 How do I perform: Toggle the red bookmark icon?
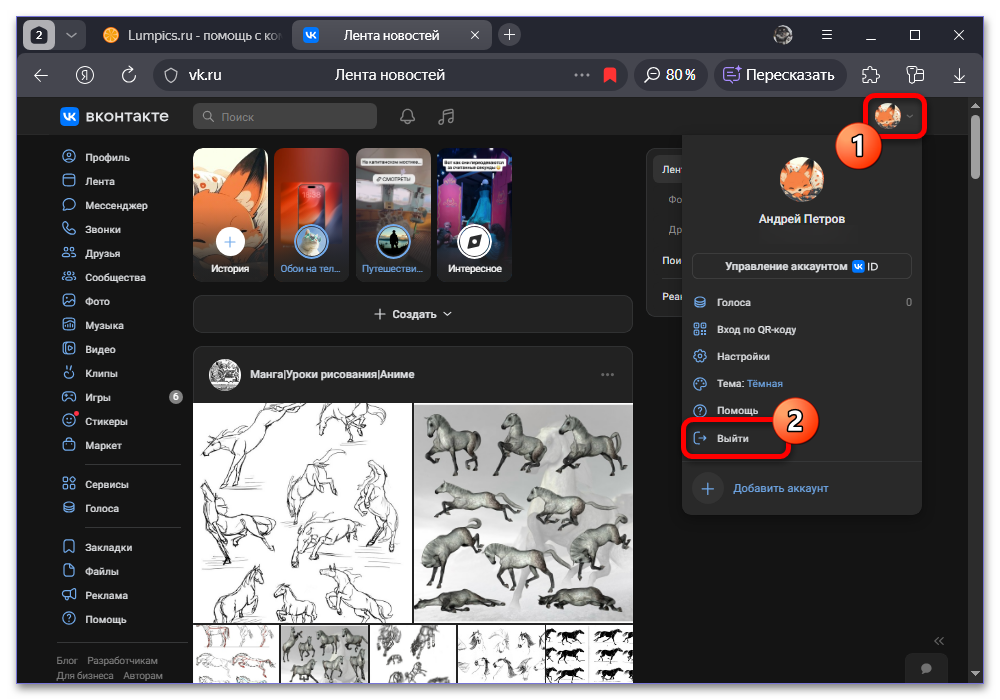pyautogui.click(x=610, y=75)
